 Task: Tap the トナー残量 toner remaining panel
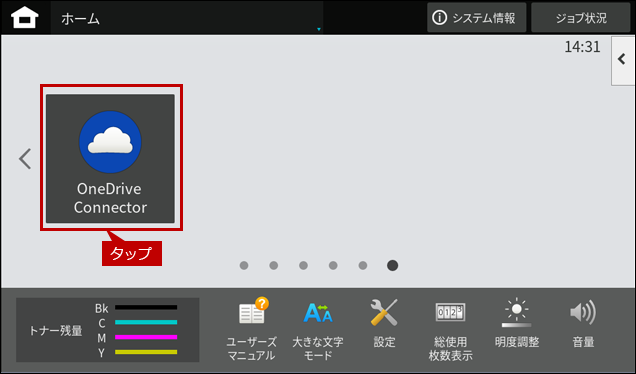click(x=107, y=330)
